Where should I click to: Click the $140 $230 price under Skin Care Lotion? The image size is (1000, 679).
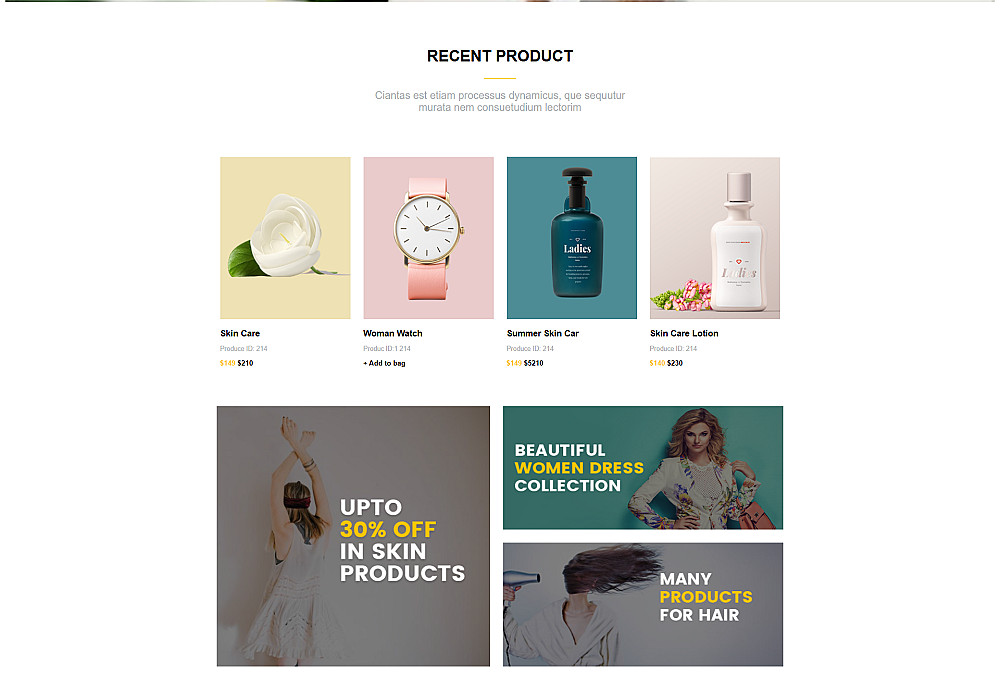[x=666, y=363]
